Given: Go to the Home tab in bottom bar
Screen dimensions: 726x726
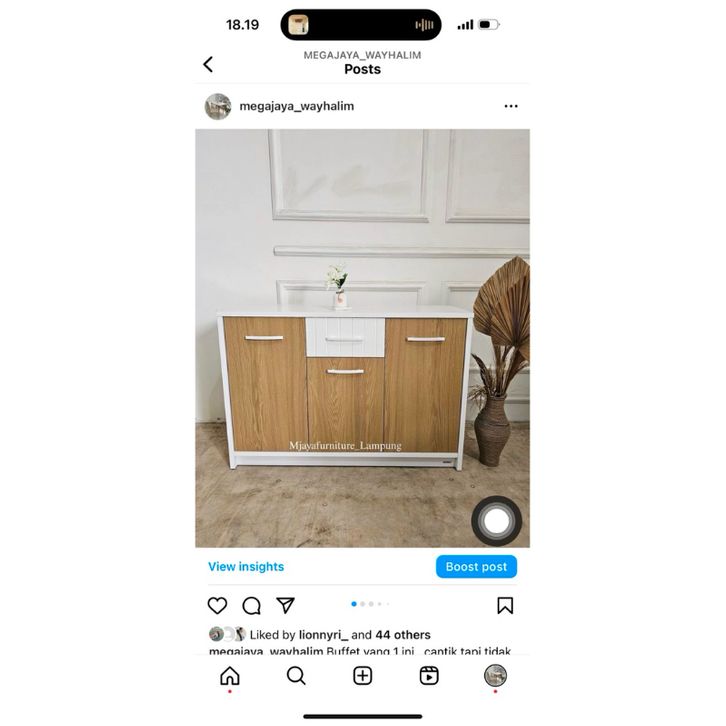Looking at the screenshot, I should [230, 676].
